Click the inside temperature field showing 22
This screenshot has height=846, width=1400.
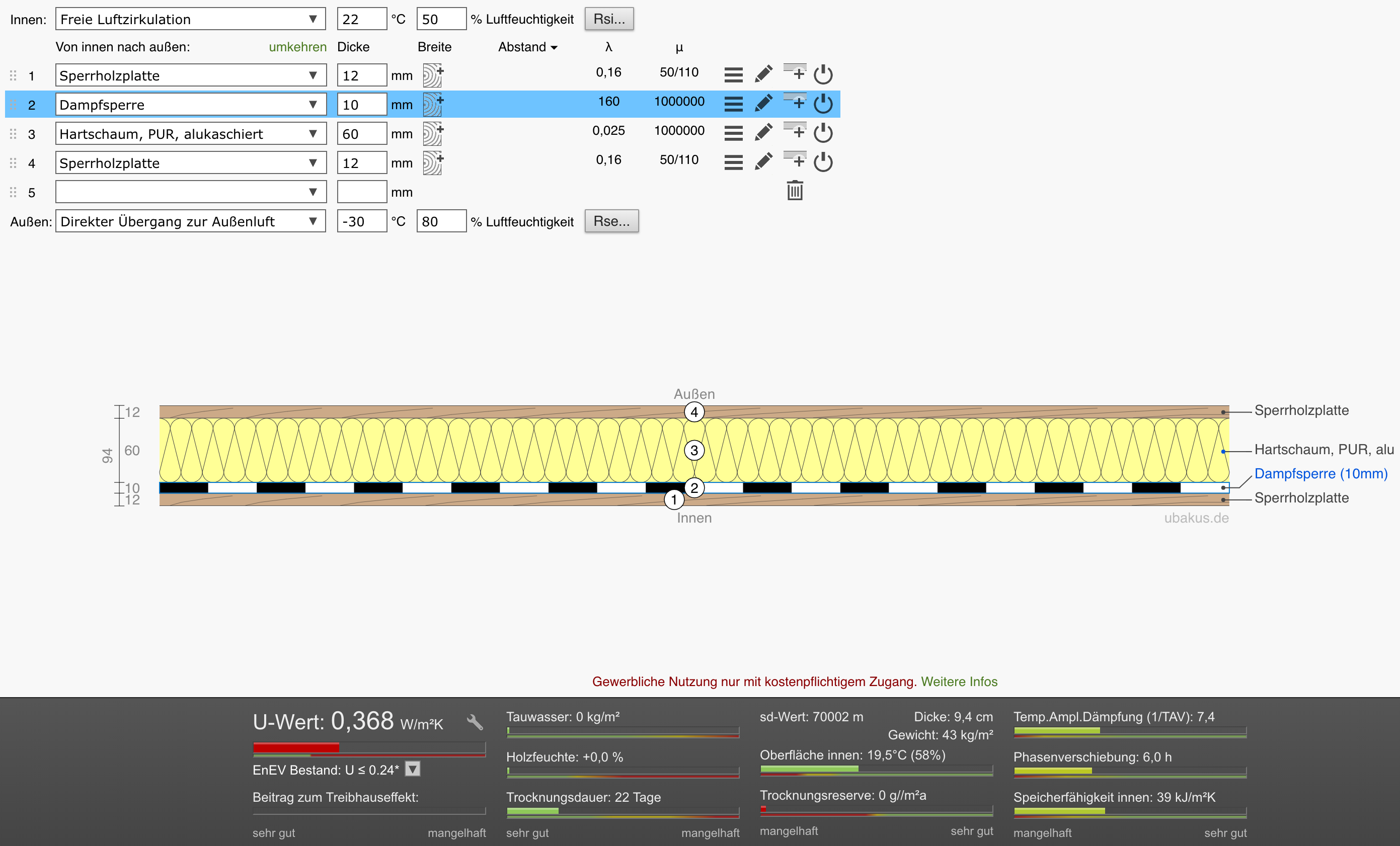pyautogui.click(x=362, y=19)
